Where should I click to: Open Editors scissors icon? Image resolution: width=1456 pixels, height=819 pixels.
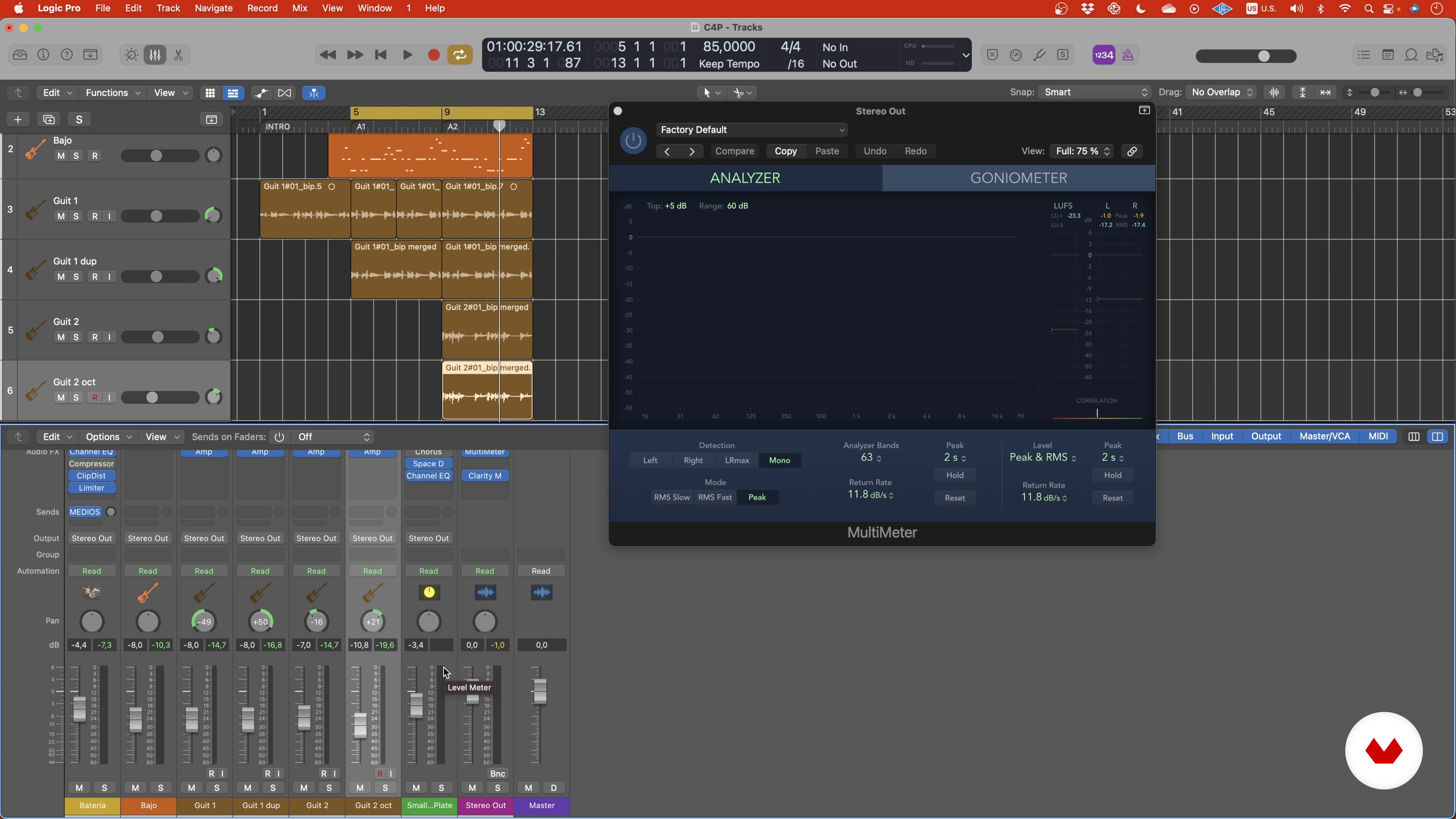tap(179, 55)
